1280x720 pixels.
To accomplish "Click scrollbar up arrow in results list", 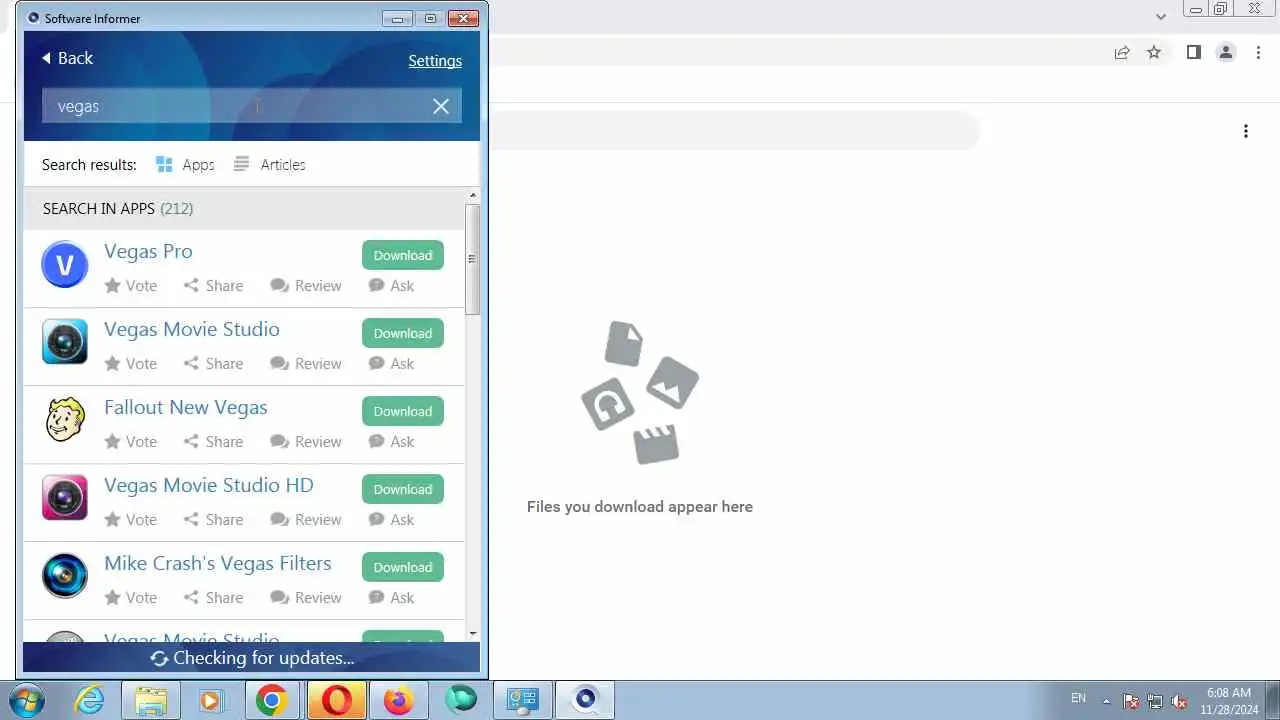I will click(x=473, y=196).
